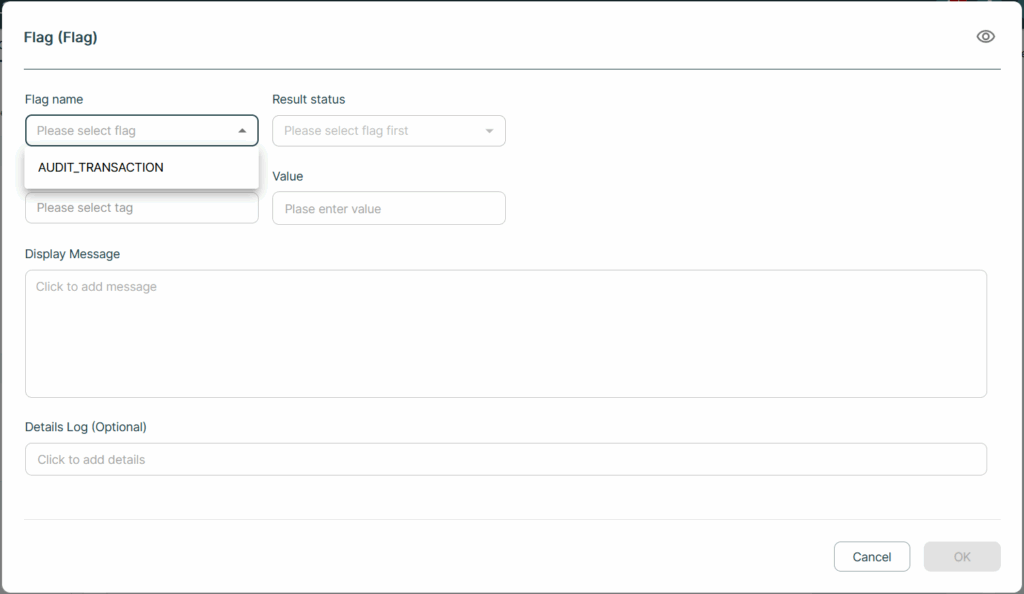Click the 'Please select tag' field
Image resolution: width=1024 pixels, height=594 pixels.
point(142,208)
